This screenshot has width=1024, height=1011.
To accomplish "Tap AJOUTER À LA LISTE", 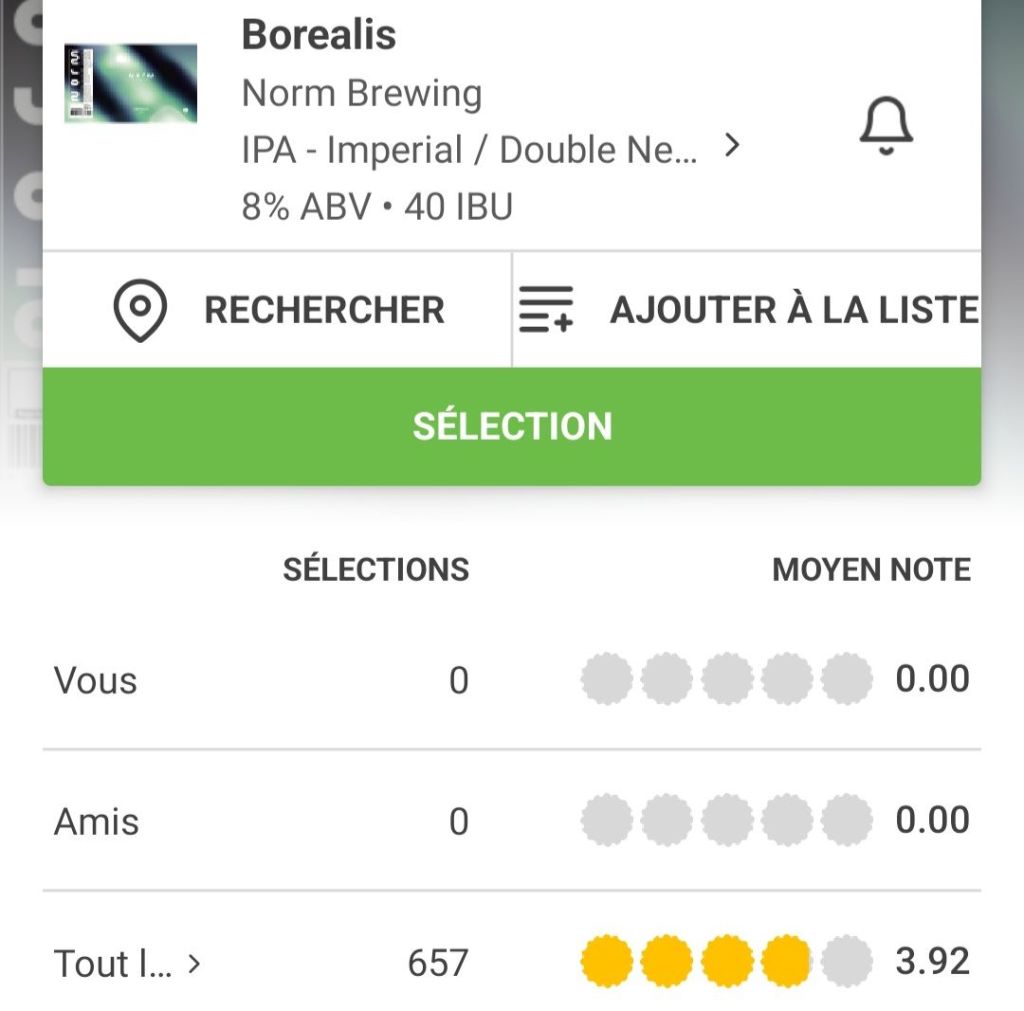I will 794,311.
